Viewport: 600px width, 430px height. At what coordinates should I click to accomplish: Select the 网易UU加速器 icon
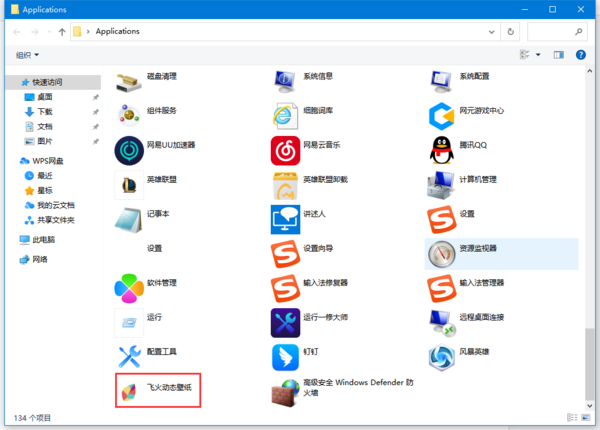point(129,150)
